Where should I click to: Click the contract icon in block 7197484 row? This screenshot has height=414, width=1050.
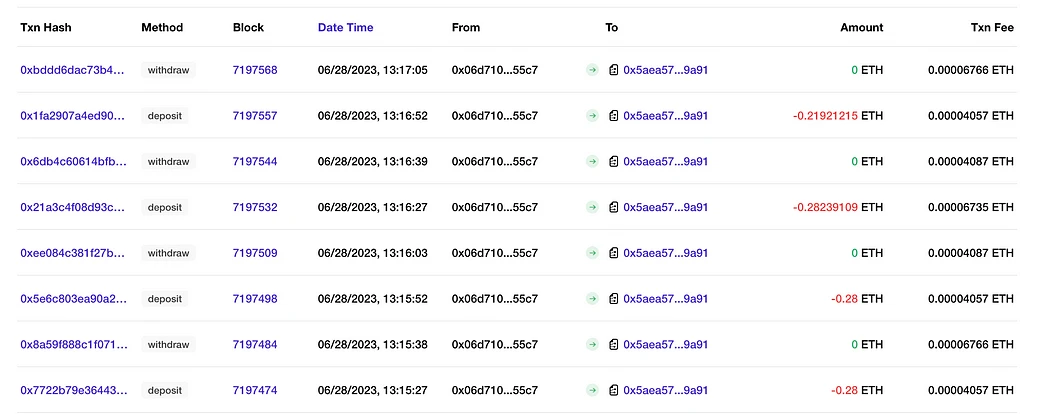(613, 344)
